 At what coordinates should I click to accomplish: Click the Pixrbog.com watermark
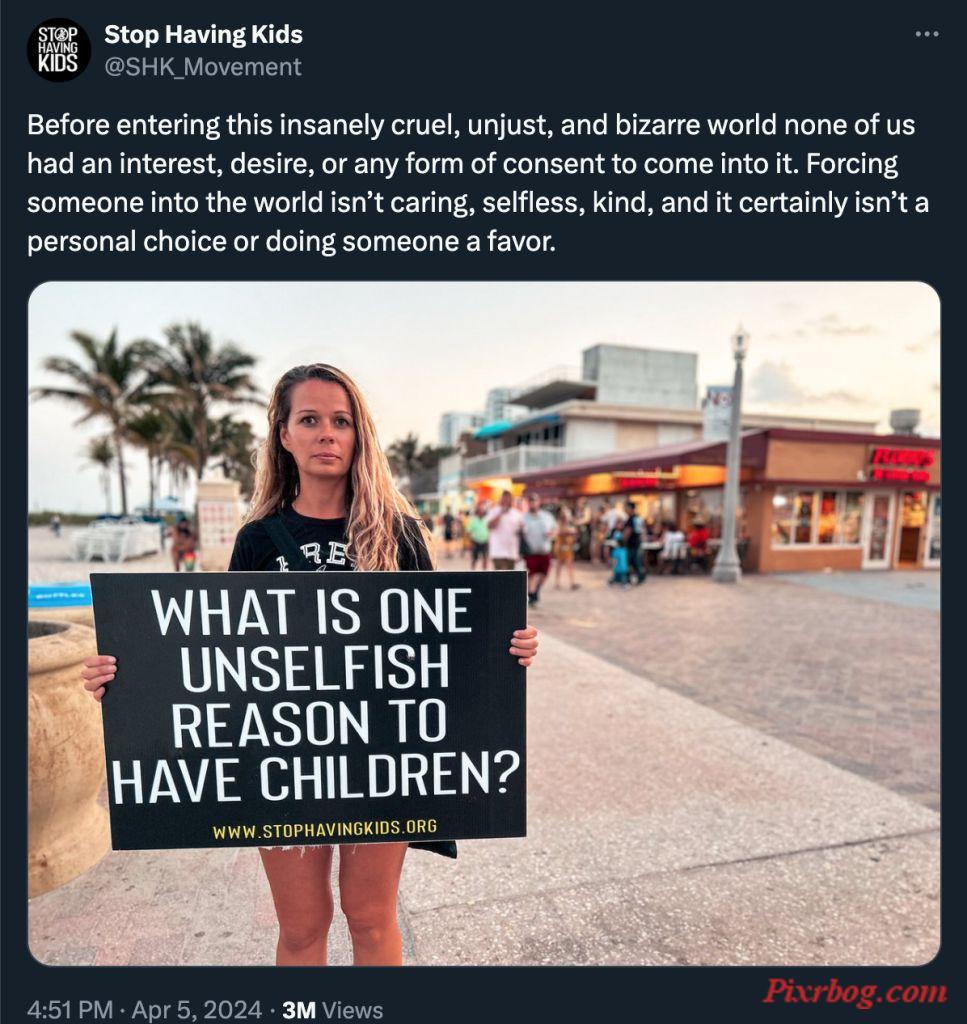click(854, 991)
